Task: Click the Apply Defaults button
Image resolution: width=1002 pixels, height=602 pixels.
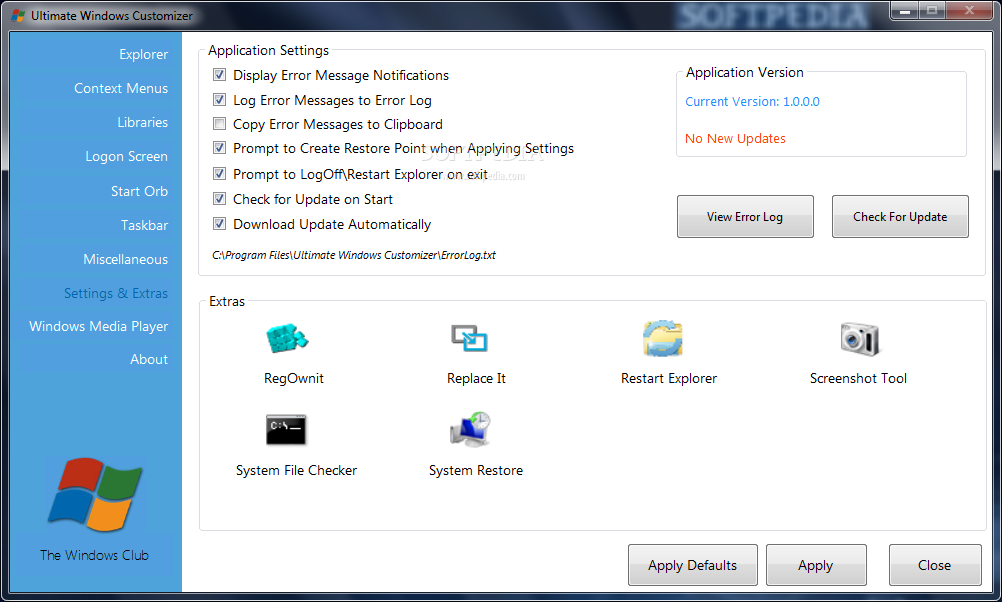Action: pos(693,565)
